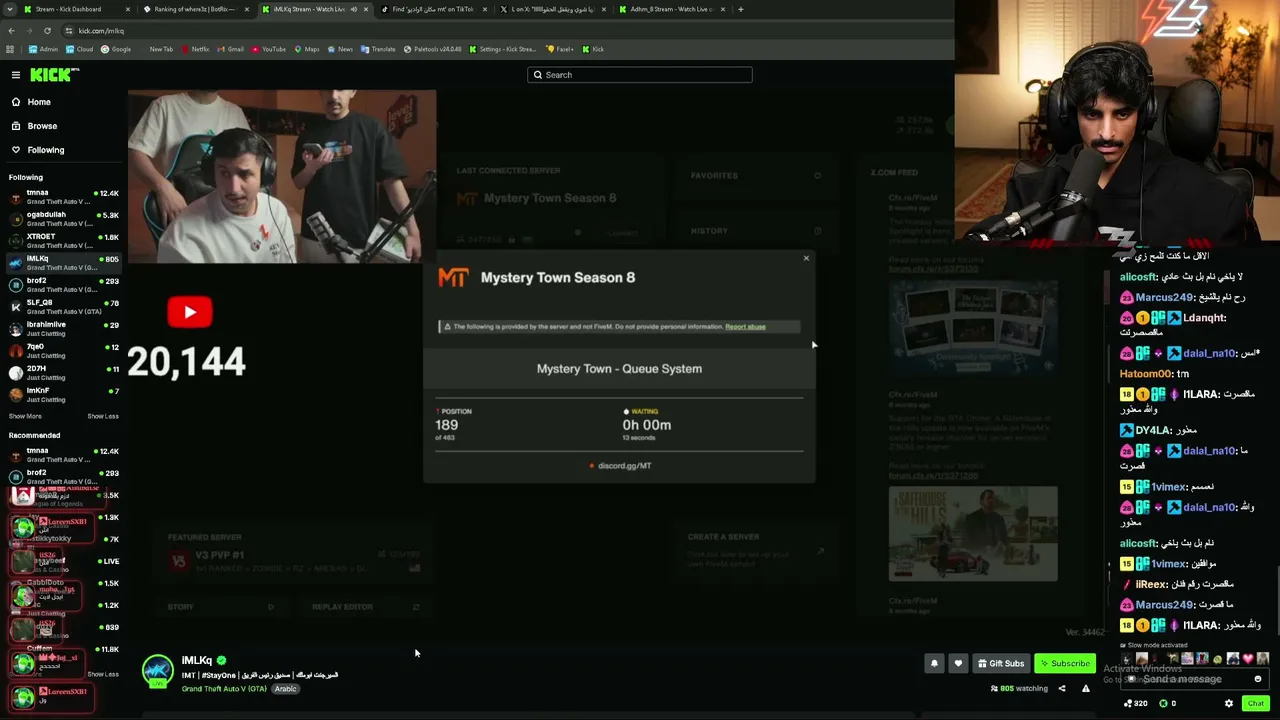Insert the pink heart emote
The image size is (1280, 720).
coord(1248,659)
